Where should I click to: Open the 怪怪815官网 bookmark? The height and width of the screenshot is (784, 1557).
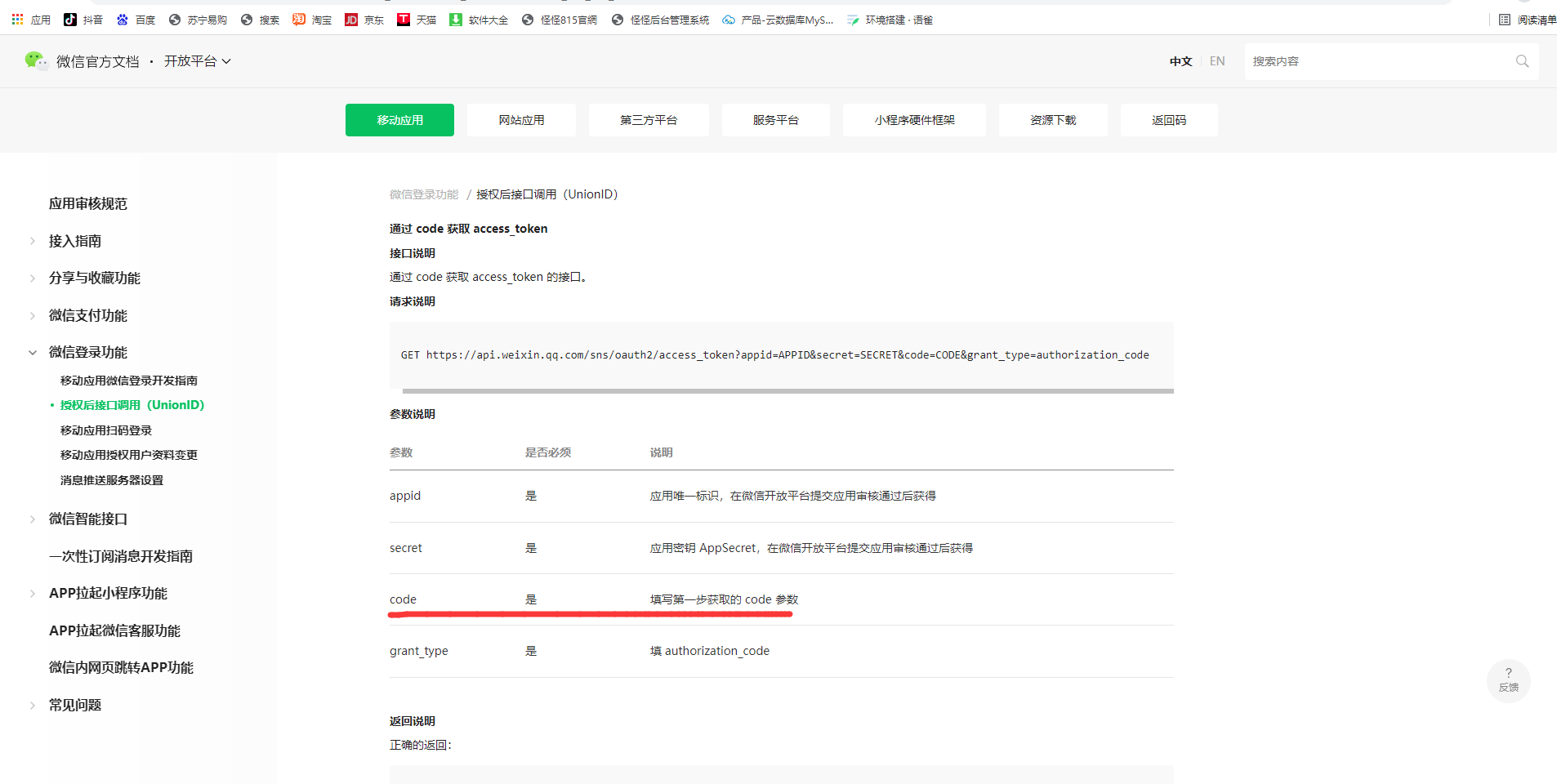(x=560, y=20)
